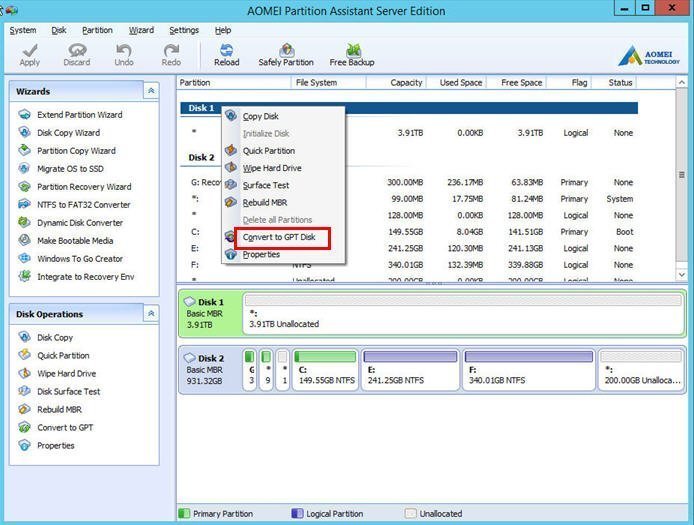
Task: Select the E: partition row in list
Action: click(x=409, y=248)
